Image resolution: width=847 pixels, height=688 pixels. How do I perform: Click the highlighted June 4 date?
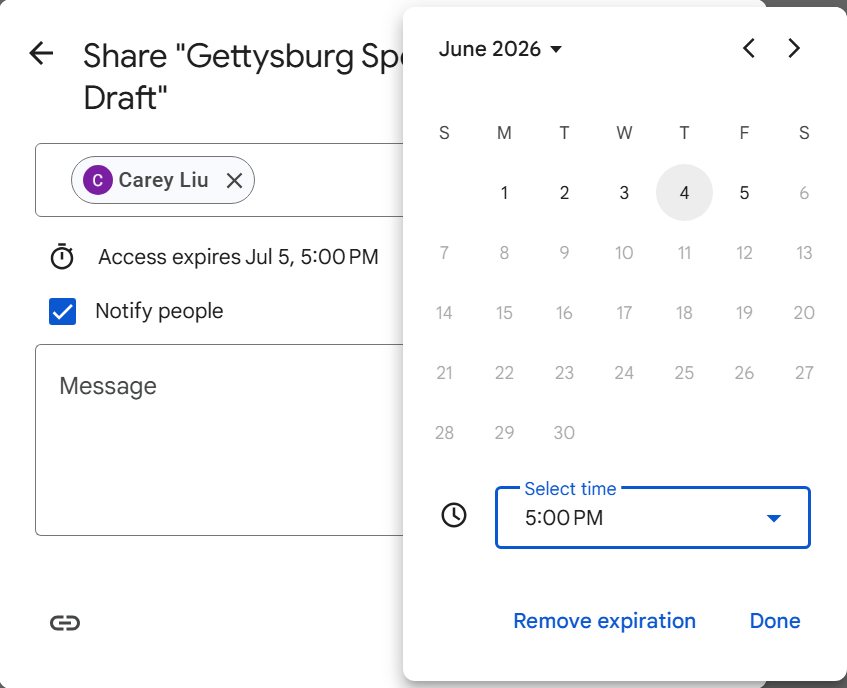coord(684,192)
